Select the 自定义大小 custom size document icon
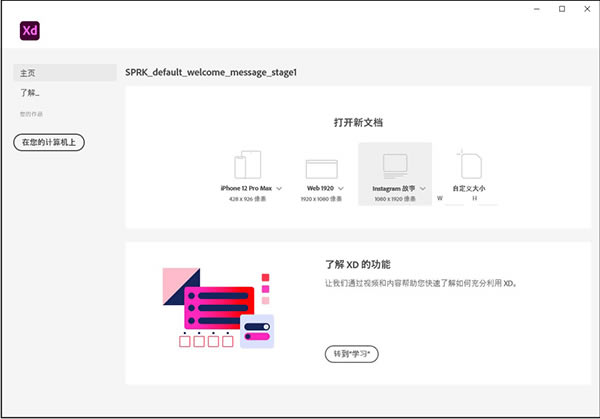The width and height of the screenshot is (600, 419). [x=470, y=165]
